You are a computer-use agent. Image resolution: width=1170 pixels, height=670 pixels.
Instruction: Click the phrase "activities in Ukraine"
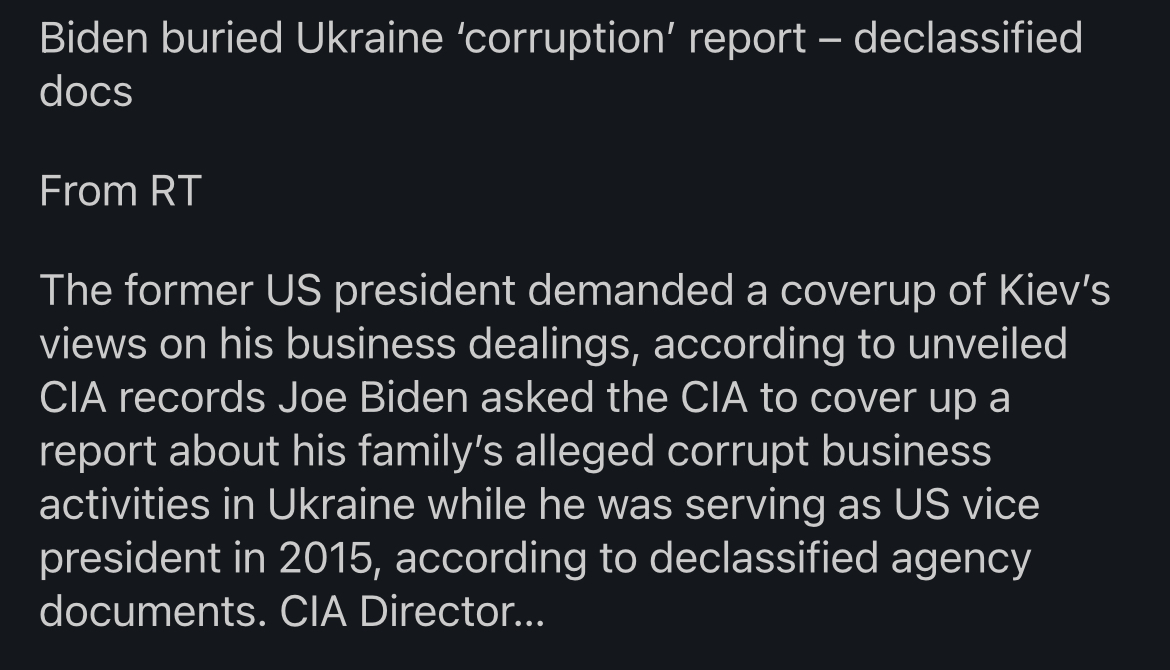227,505
